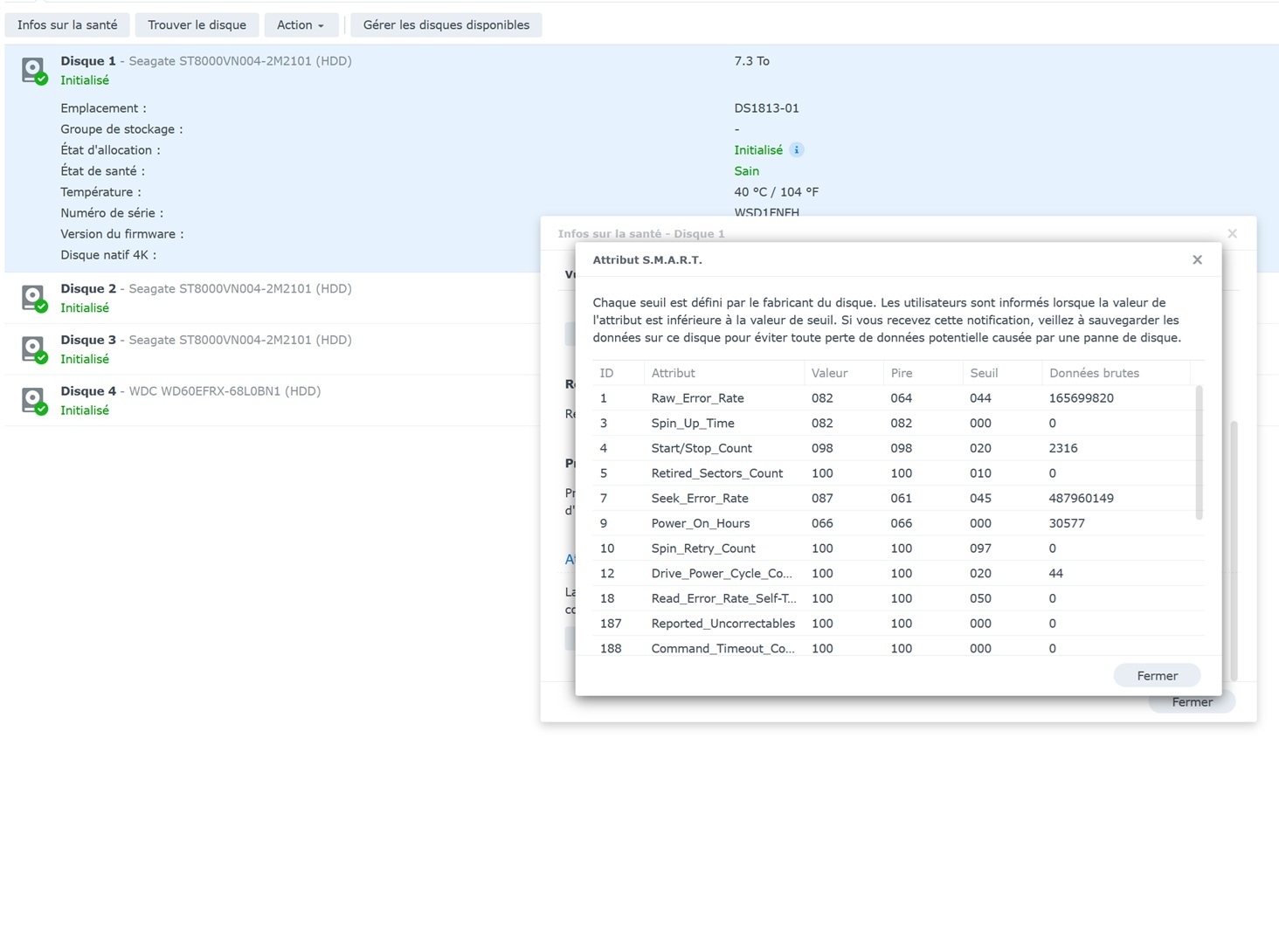Viewport: 1279px width, 952px height.
Task: Select Disque 2 drive icon
Action: [x=34, y=299]
